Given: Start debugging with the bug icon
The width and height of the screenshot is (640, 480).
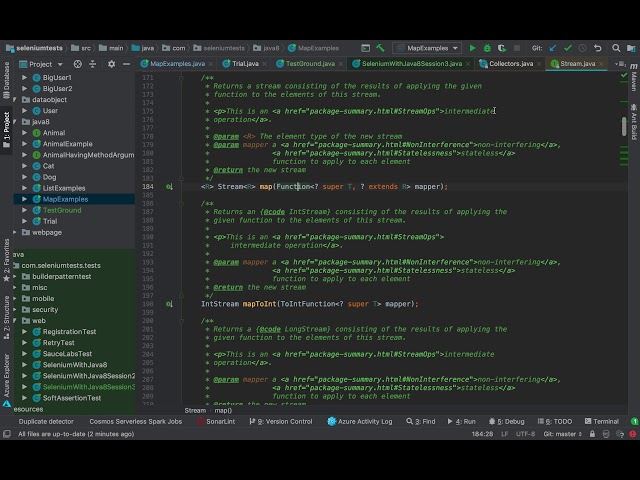Looking at the screenshot, I should click(x=487, y=48).
